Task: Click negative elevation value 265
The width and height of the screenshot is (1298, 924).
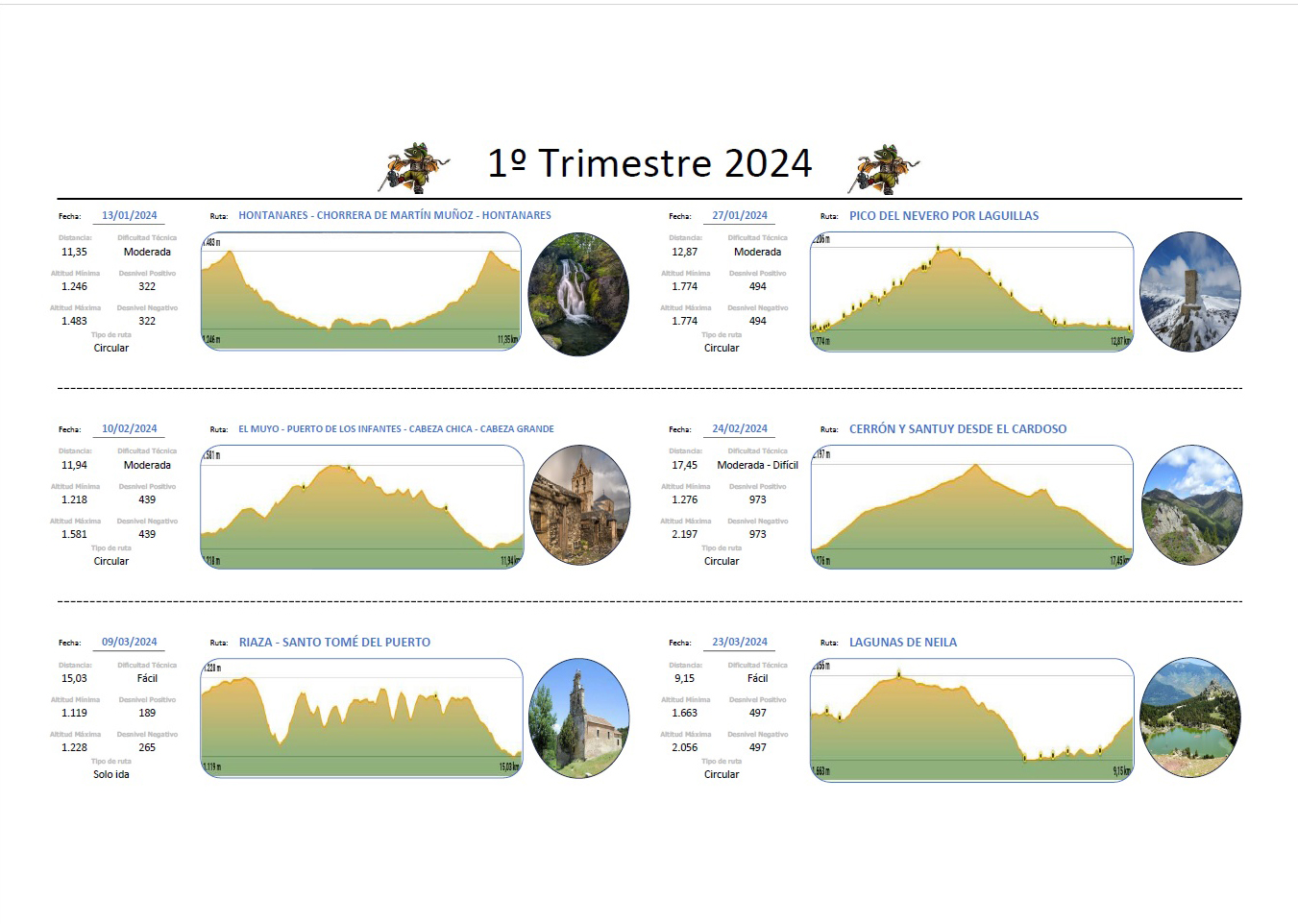Action: point(147,748)
